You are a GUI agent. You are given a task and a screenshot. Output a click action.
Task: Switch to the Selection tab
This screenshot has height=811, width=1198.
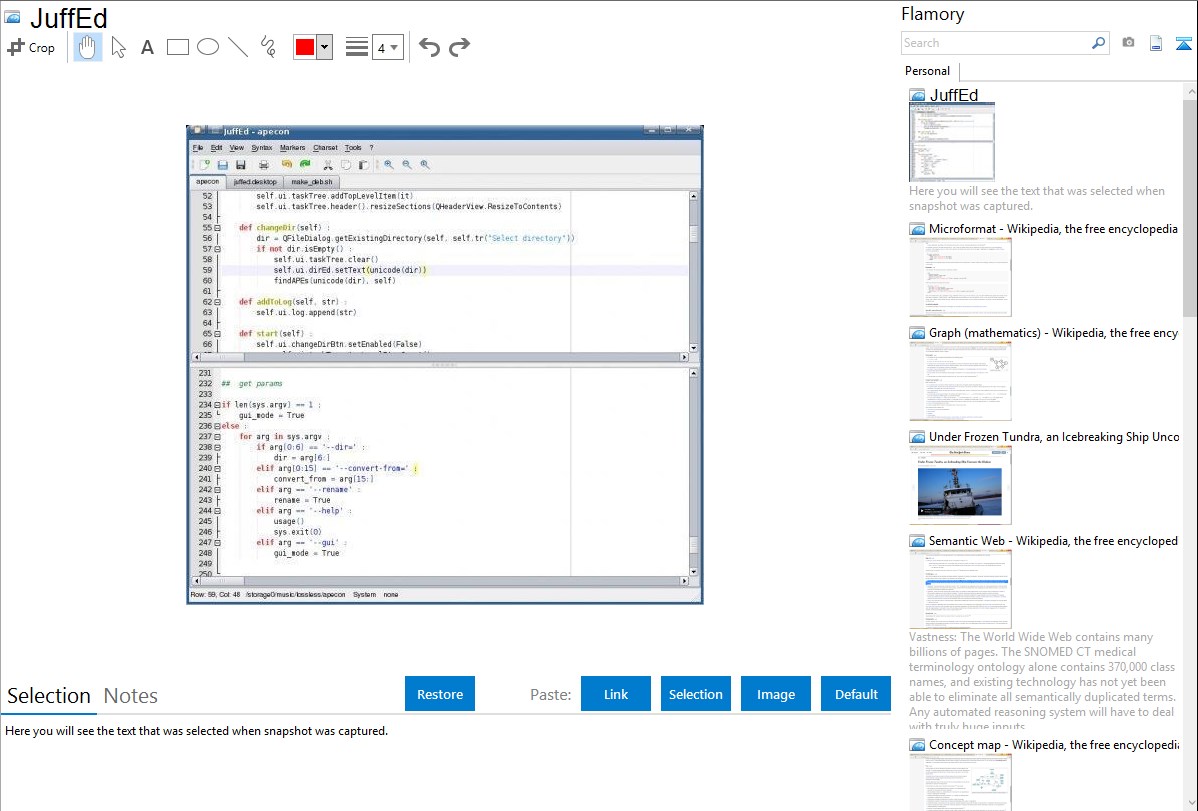(49, 696)
